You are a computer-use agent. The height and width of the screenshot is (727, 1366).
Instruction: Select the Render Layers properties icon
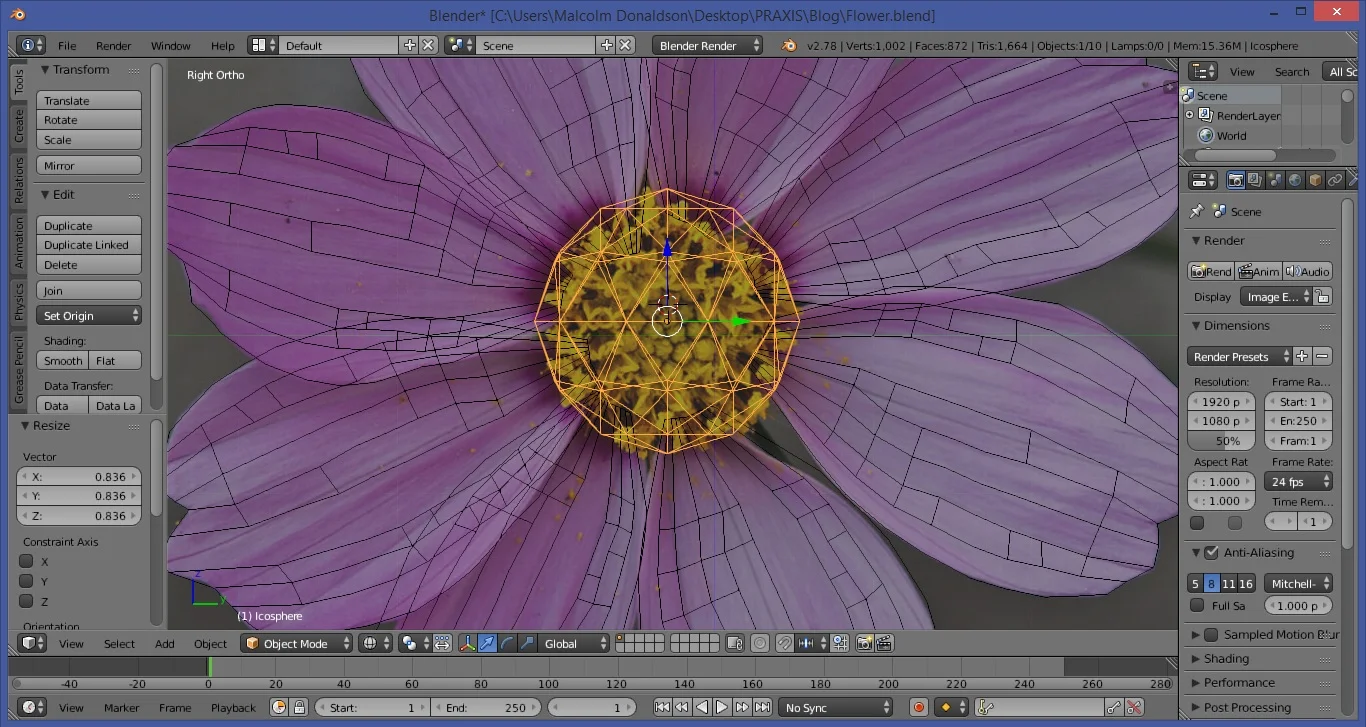click(x=1256, y=179)
